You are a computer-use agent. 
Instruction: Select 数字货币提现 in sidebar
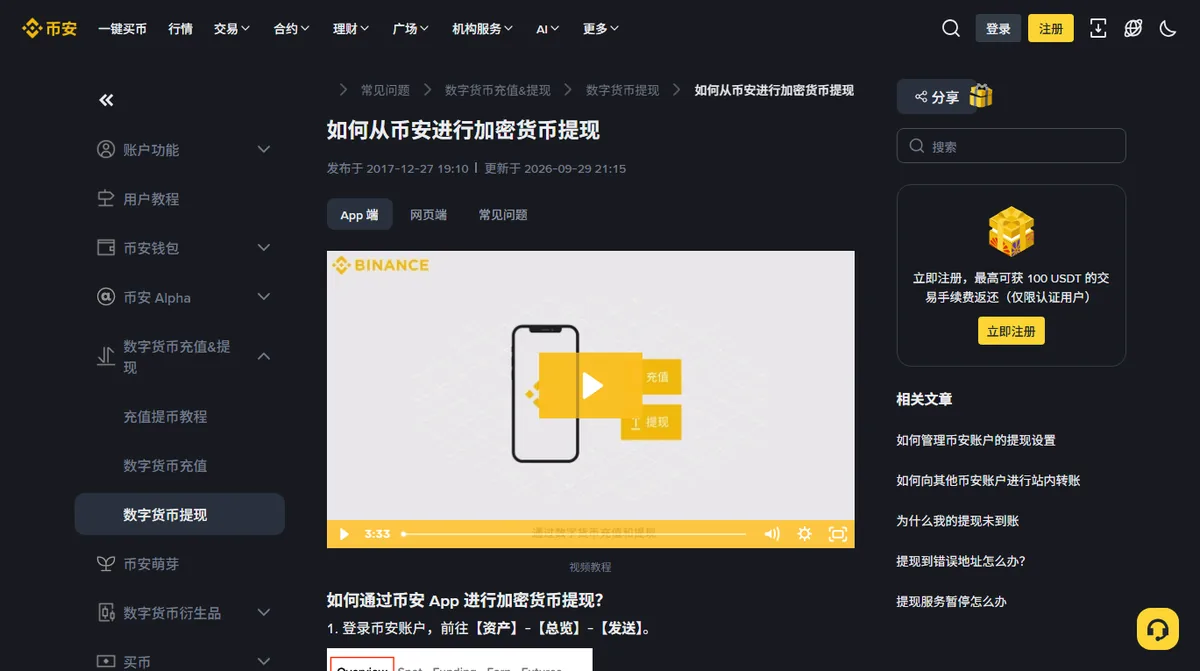[180, 514]
